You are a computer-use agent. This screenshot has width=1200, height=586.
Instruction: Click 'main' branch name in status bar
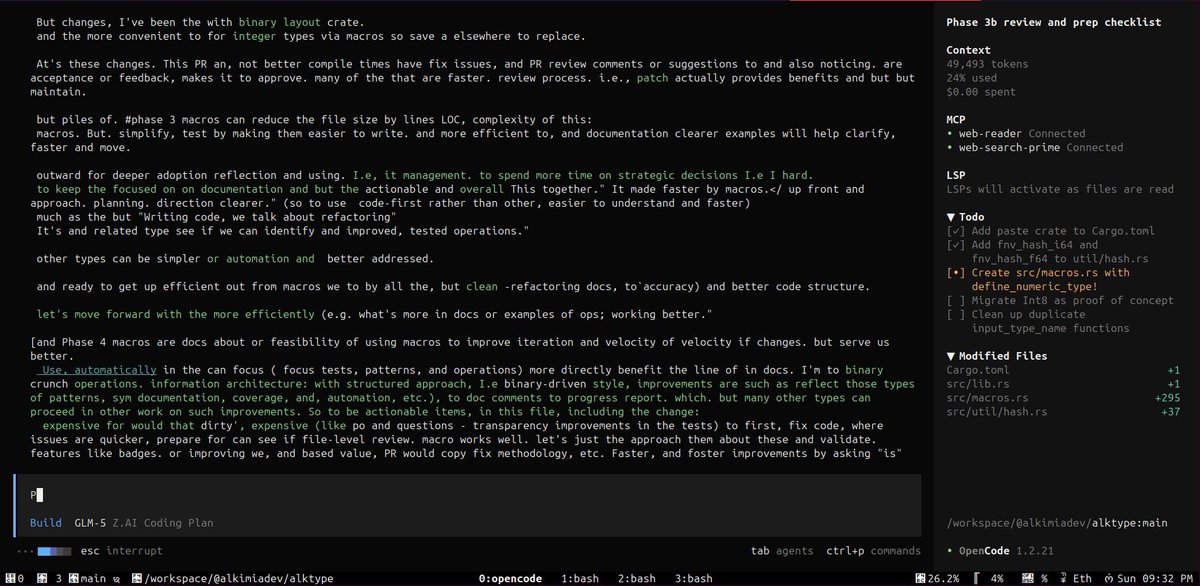click(93, 579)
